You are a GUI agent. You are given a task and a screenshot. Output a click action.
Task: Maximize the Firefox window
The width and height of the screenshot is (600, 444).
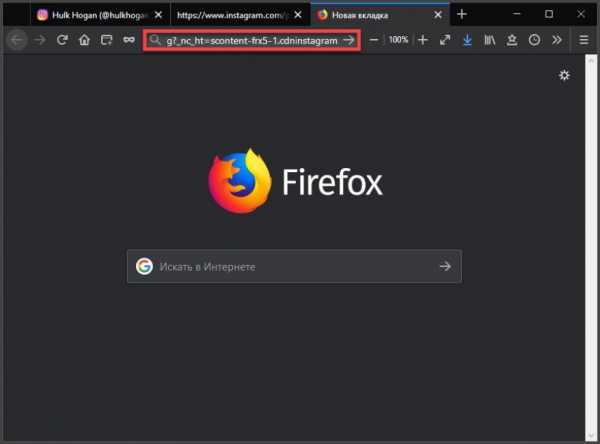pos(549,14)
